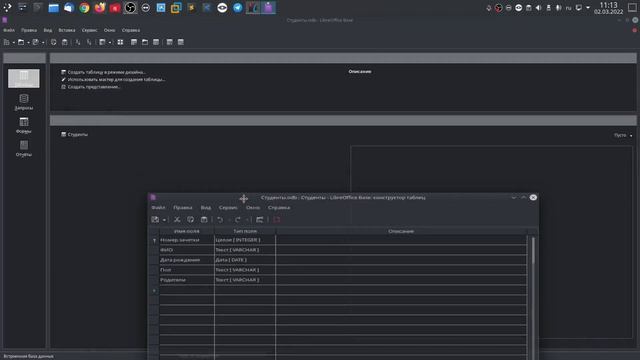This screenshot has width=640, height=360.
Task: Click the Описание column header in designer
Action: pos(401,231)
